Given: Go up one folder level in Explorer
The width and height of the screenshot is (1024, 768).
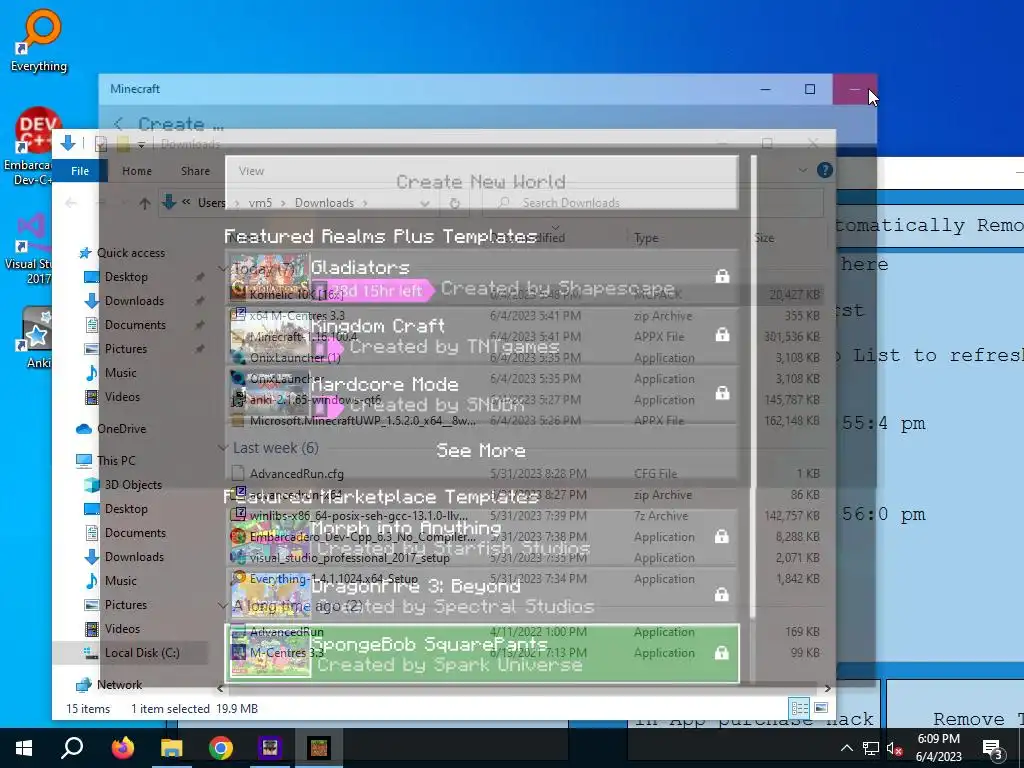Looking at the screenshot, I should point(145,203).
